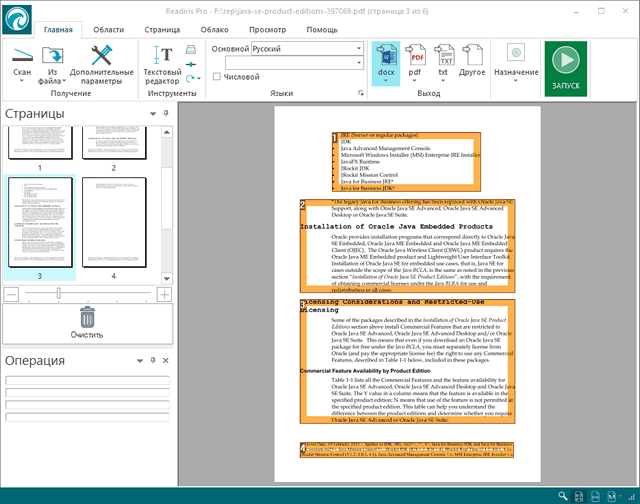Click the magnifier icon in status bar
The width and height of the screenshot is (640, 504).
pos(564,496)
